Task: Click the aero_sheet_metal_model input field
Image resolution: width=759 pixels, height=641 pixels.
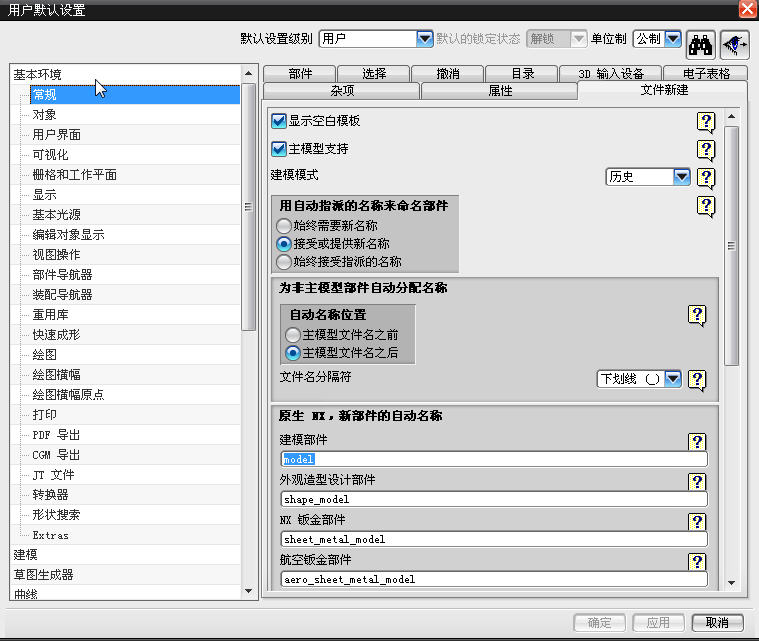Action: (x=494, y=580)
